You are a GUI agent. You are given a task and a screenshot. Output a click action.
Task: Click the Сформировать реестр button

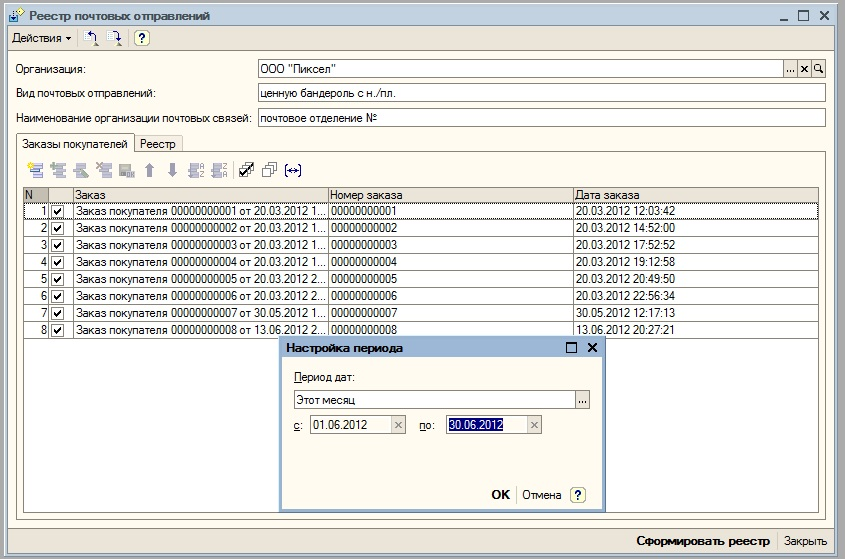click(x=703, y=541)
